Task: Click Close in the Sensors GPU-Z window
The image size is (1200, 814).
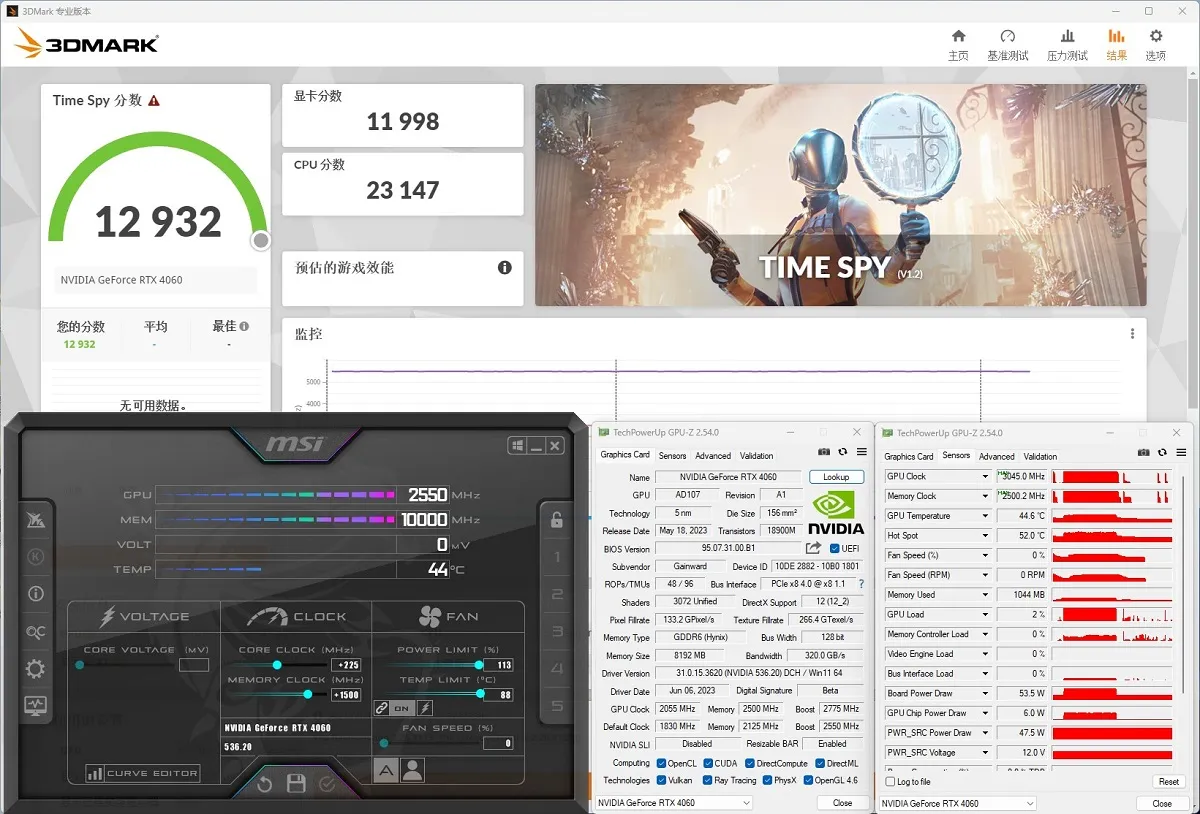Action: point(1162,803)
